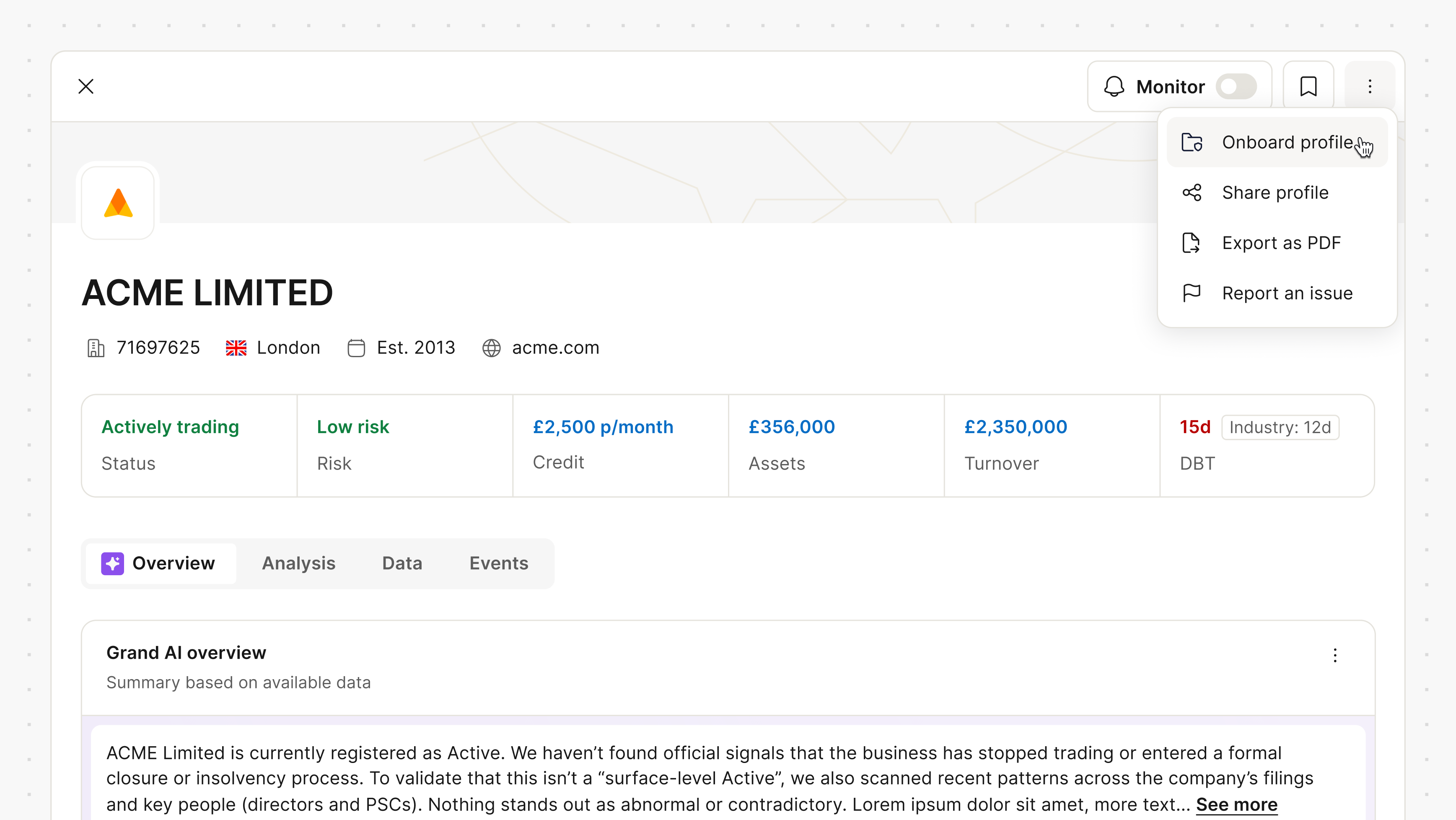Viewport: 1456px width, 820px height.
Task: Toggle the Monitor switch on
Action: coord(1236,86)
